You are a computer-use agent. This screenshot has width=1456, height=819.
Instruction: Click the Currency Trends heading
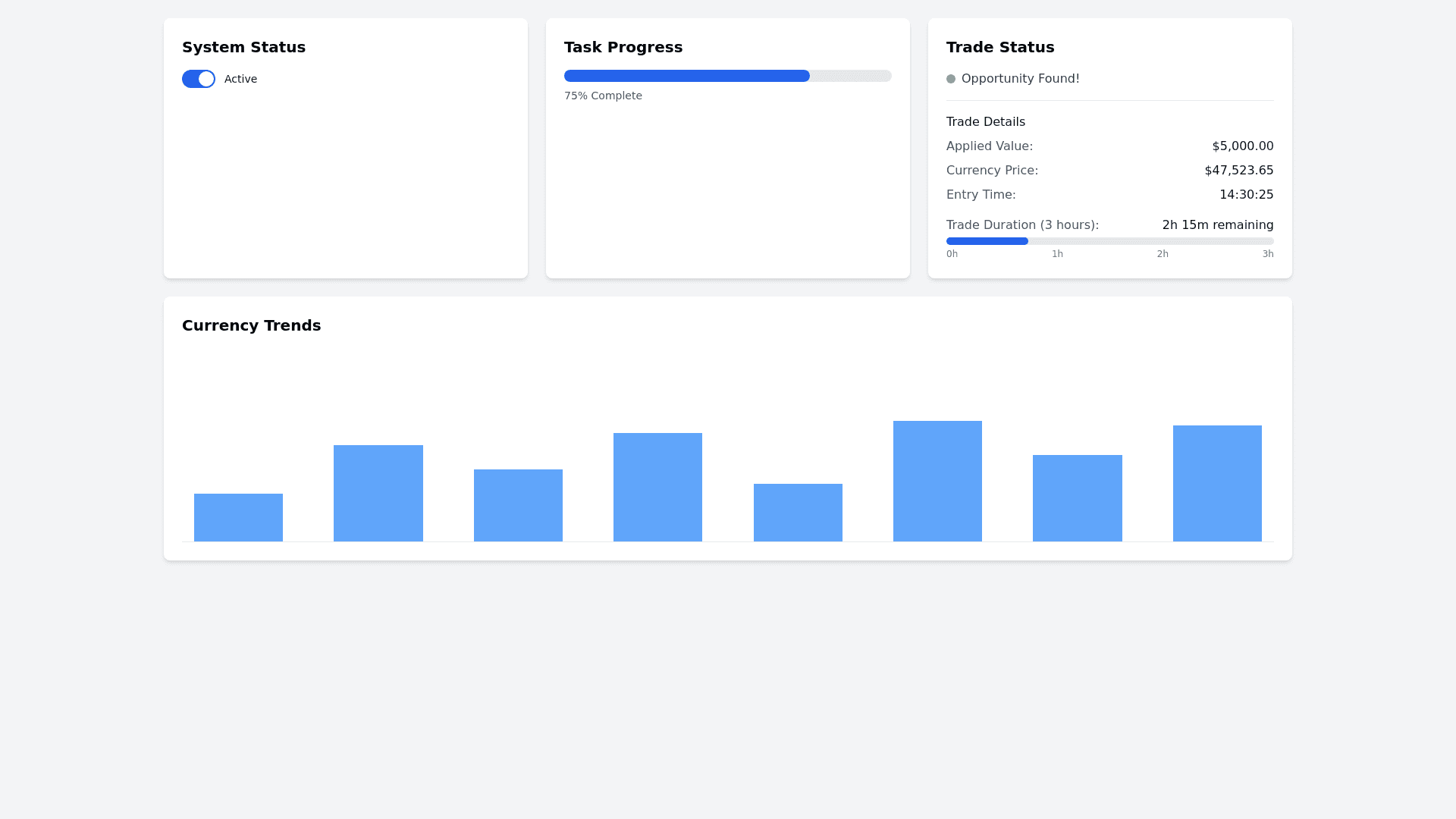(251, 325)
